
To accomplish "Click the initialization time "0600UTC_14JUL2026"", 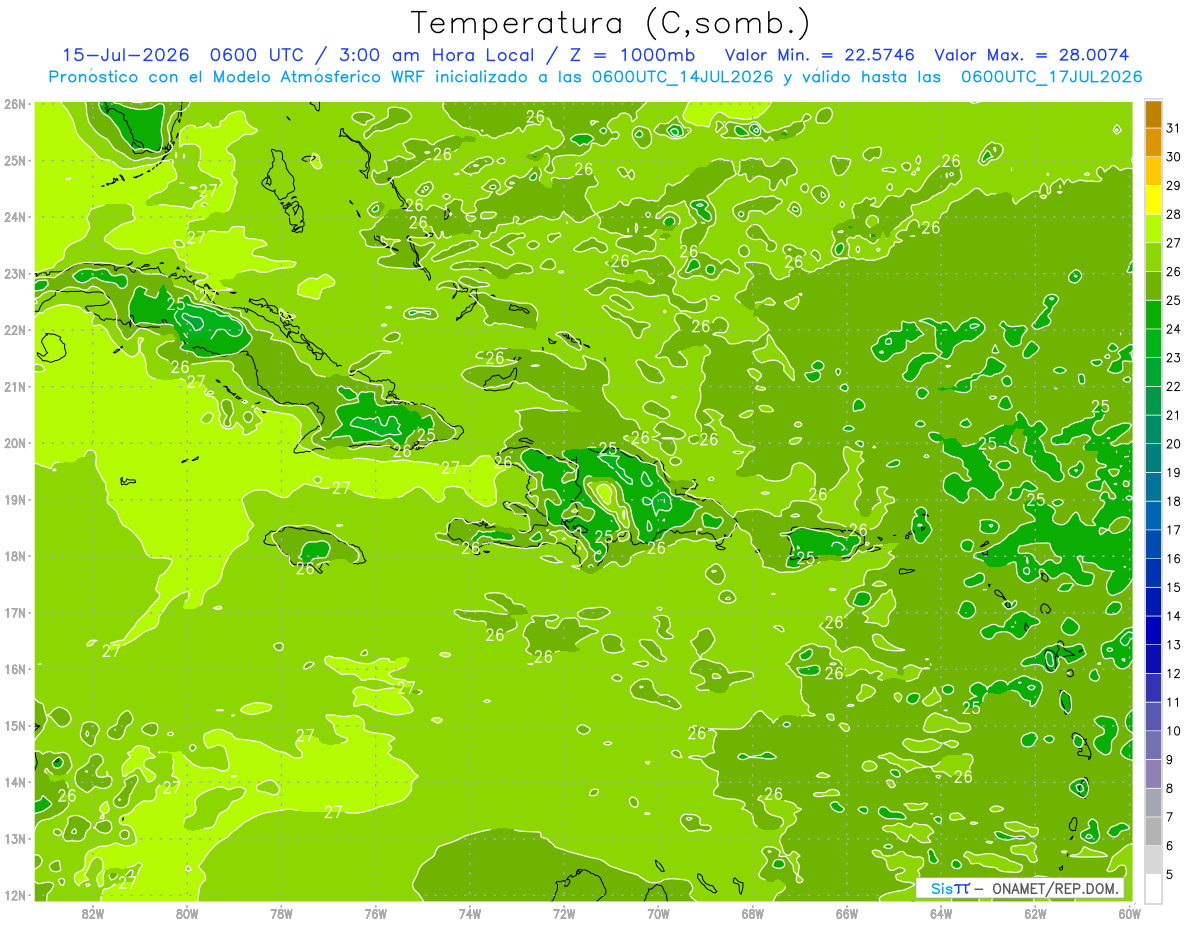I will click(x=683, y=76).
